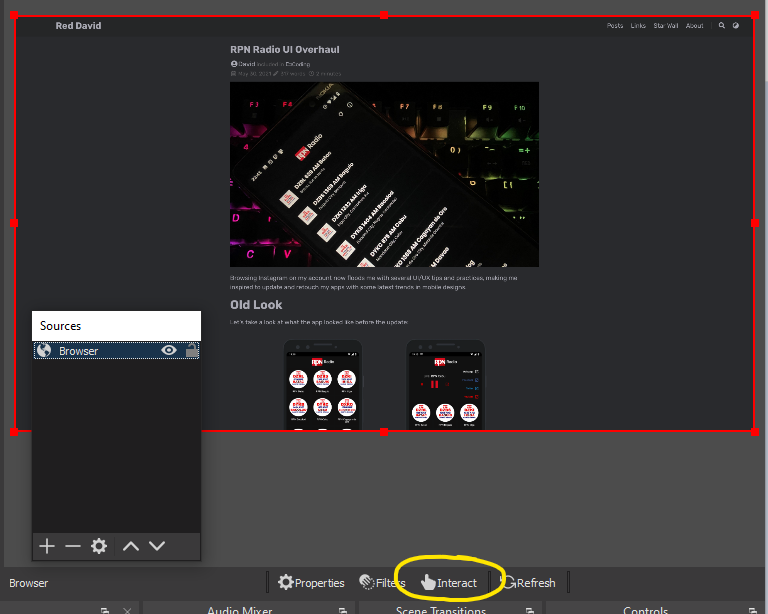This screenshot has width=768, height=614.
Task: Click the Interact hand icon
Action: pos(428,582)
